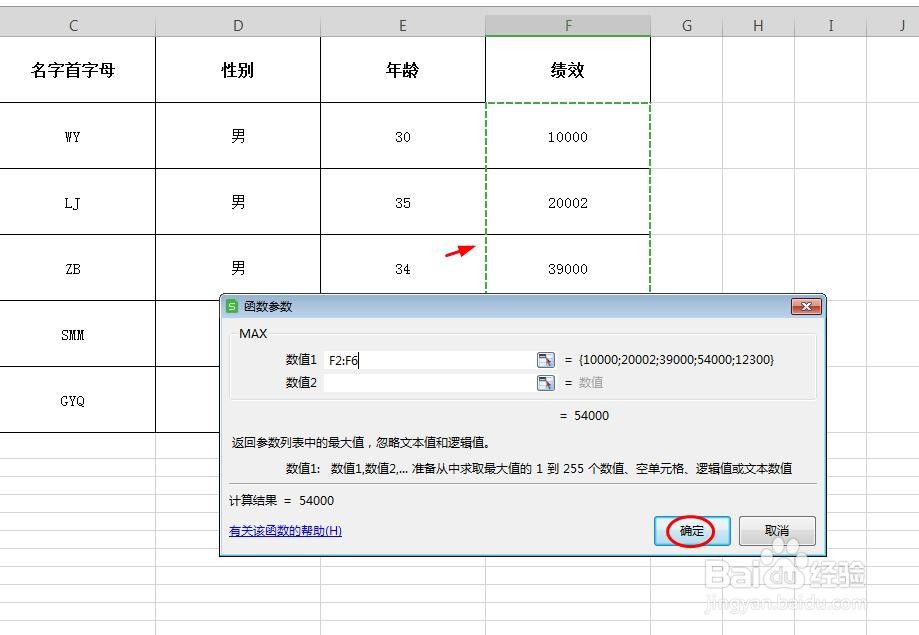Click the 数值2 range selector icon

point(545,382)
